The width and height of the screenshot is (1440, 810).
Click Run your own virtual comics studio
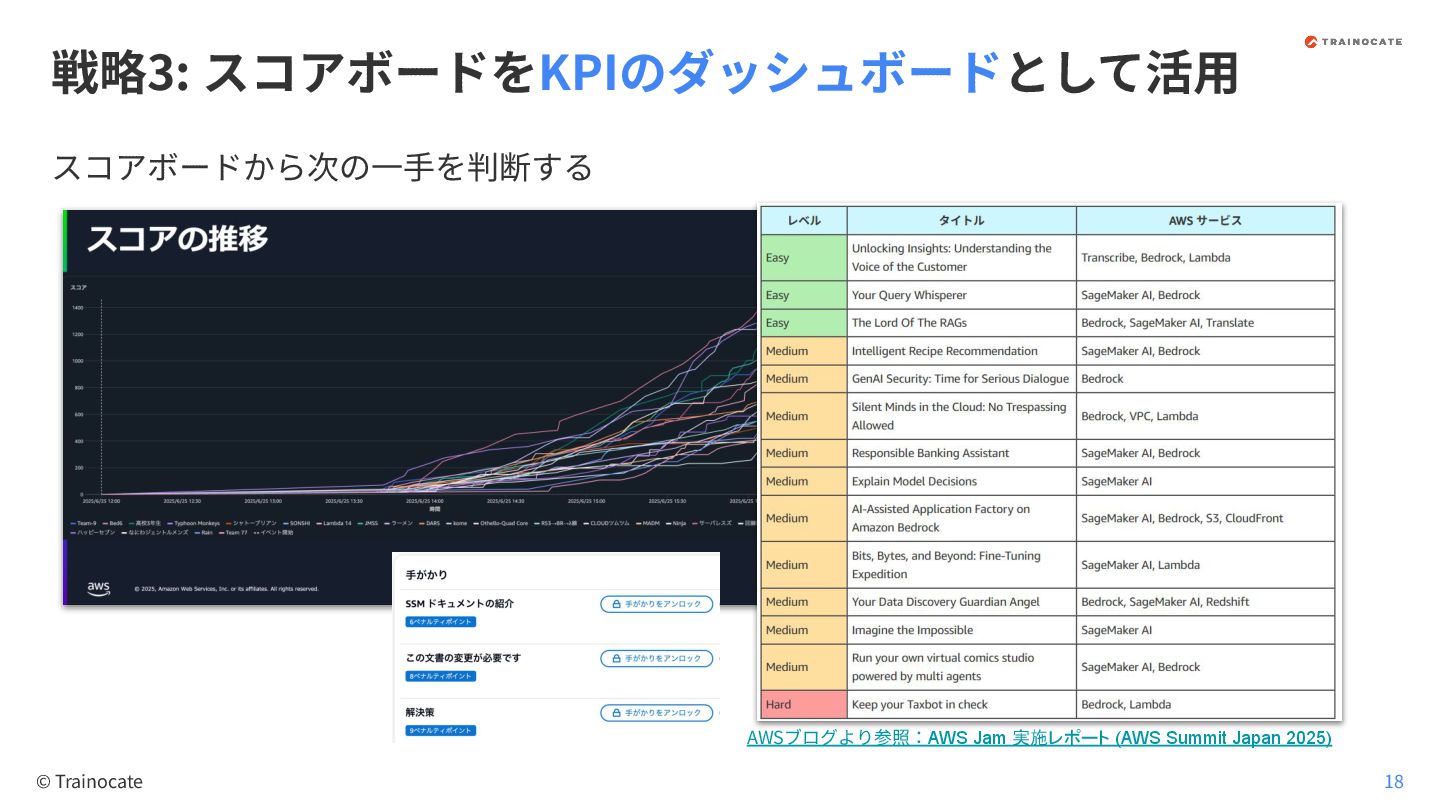(961, 667)
